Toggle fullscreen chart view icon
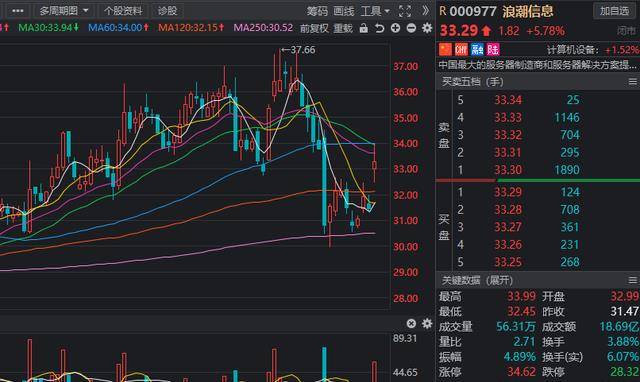This screenshot has height=382, width=640. click(404, 11)
